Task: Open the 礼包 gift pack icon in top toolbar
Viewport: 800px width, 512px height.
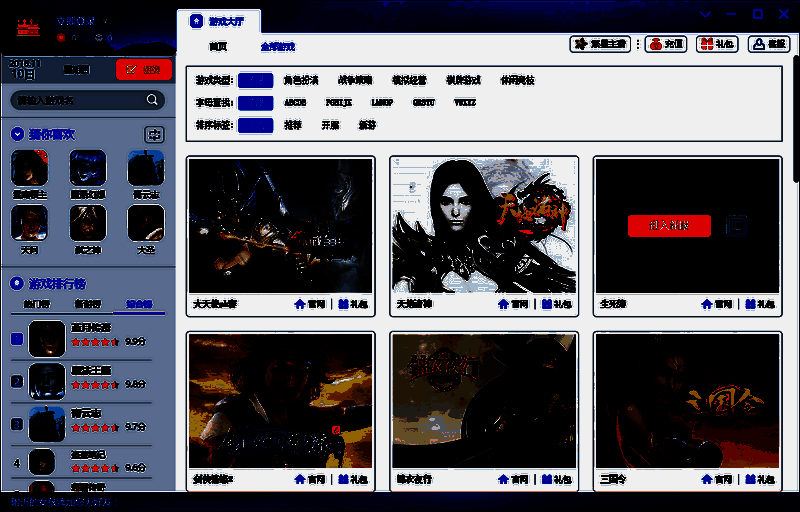Action: [716, 44]
